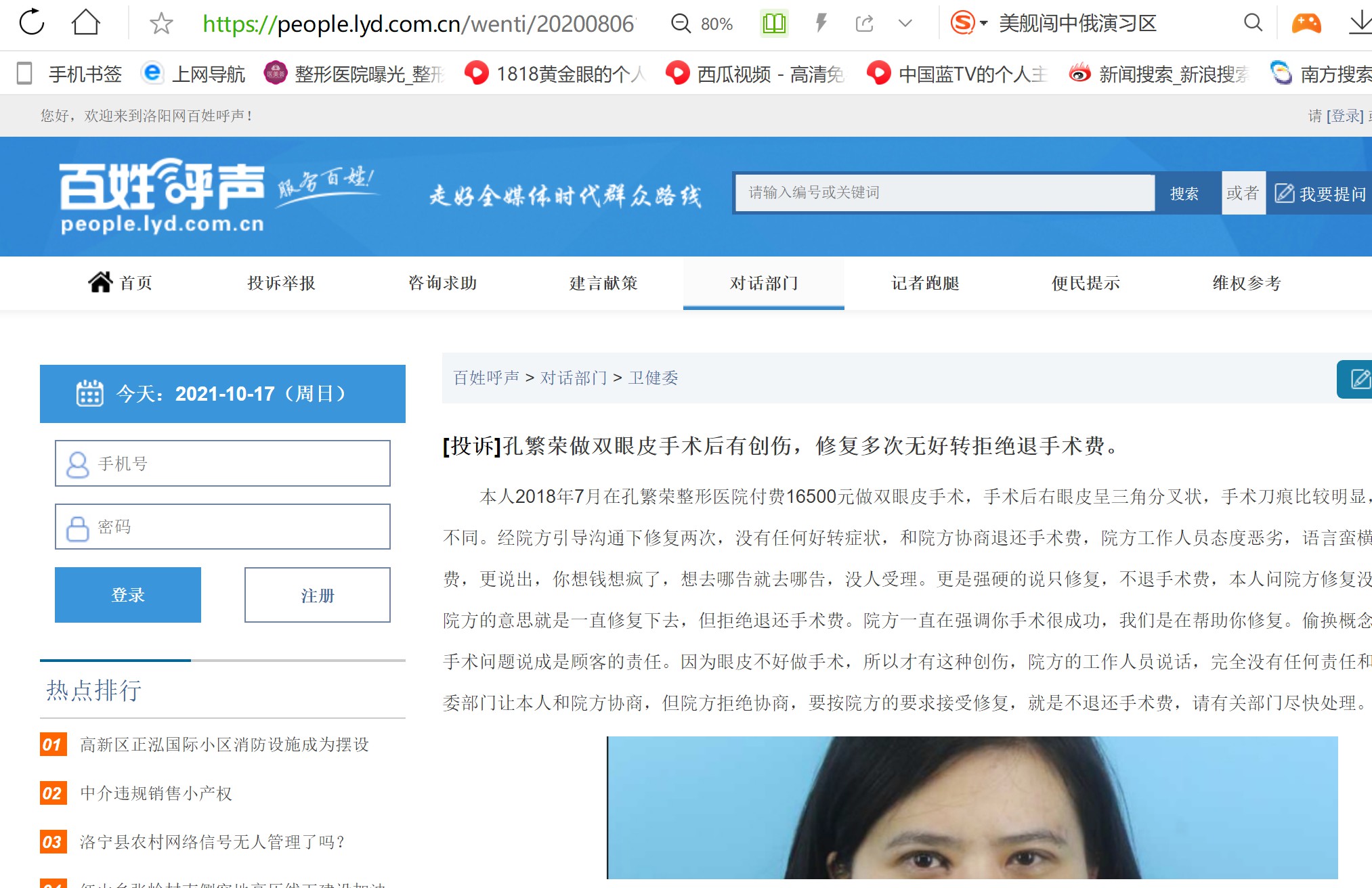Click the 注册 register button

[x=318, y=595]
